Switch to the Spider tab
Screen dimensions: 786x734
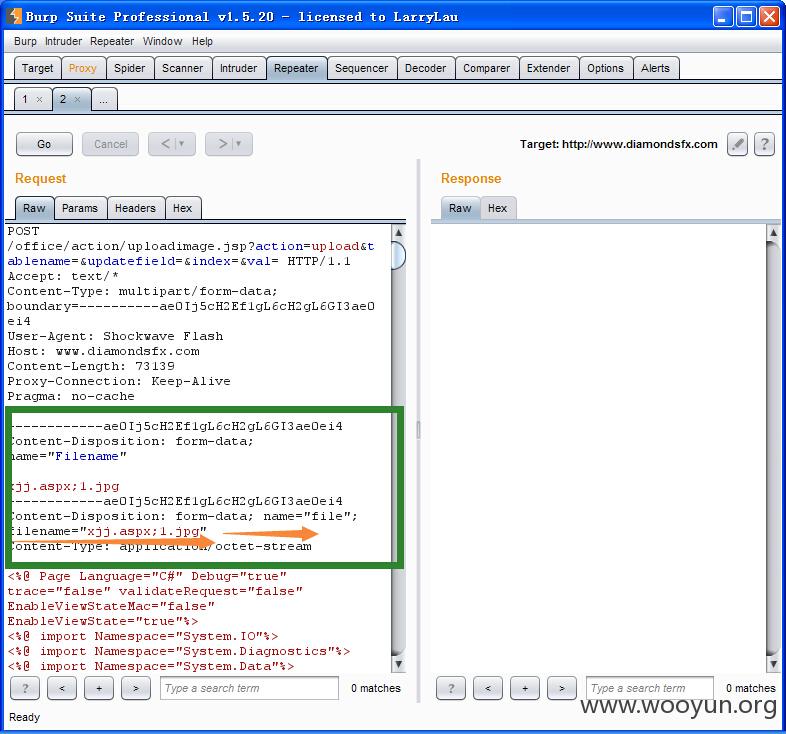pos(129,68)
